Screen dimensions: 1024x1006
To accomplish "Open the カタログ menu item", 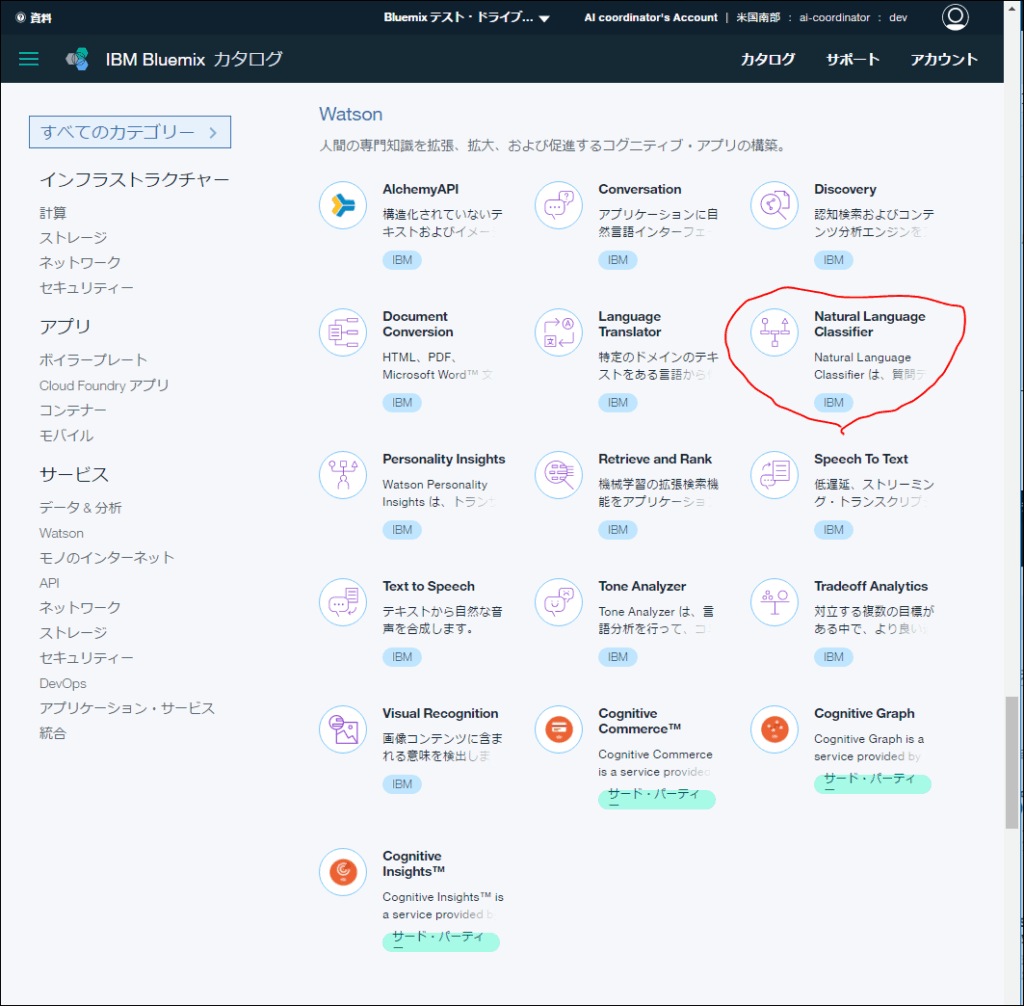I will [x=767, y=59].
